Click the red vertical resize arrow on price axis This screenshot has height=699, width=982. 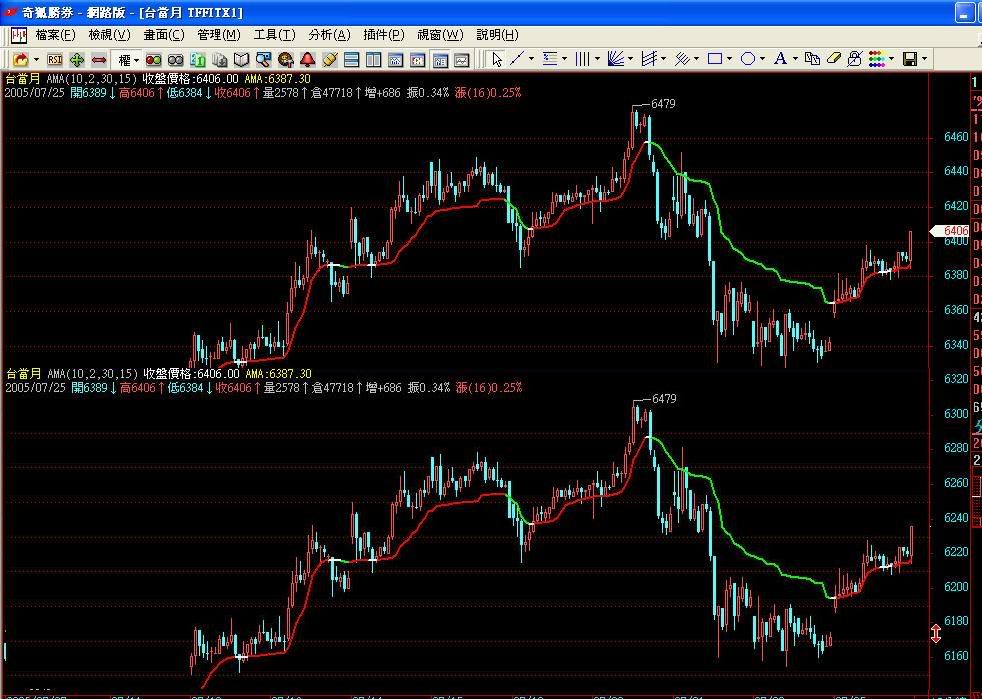(936, 634)
